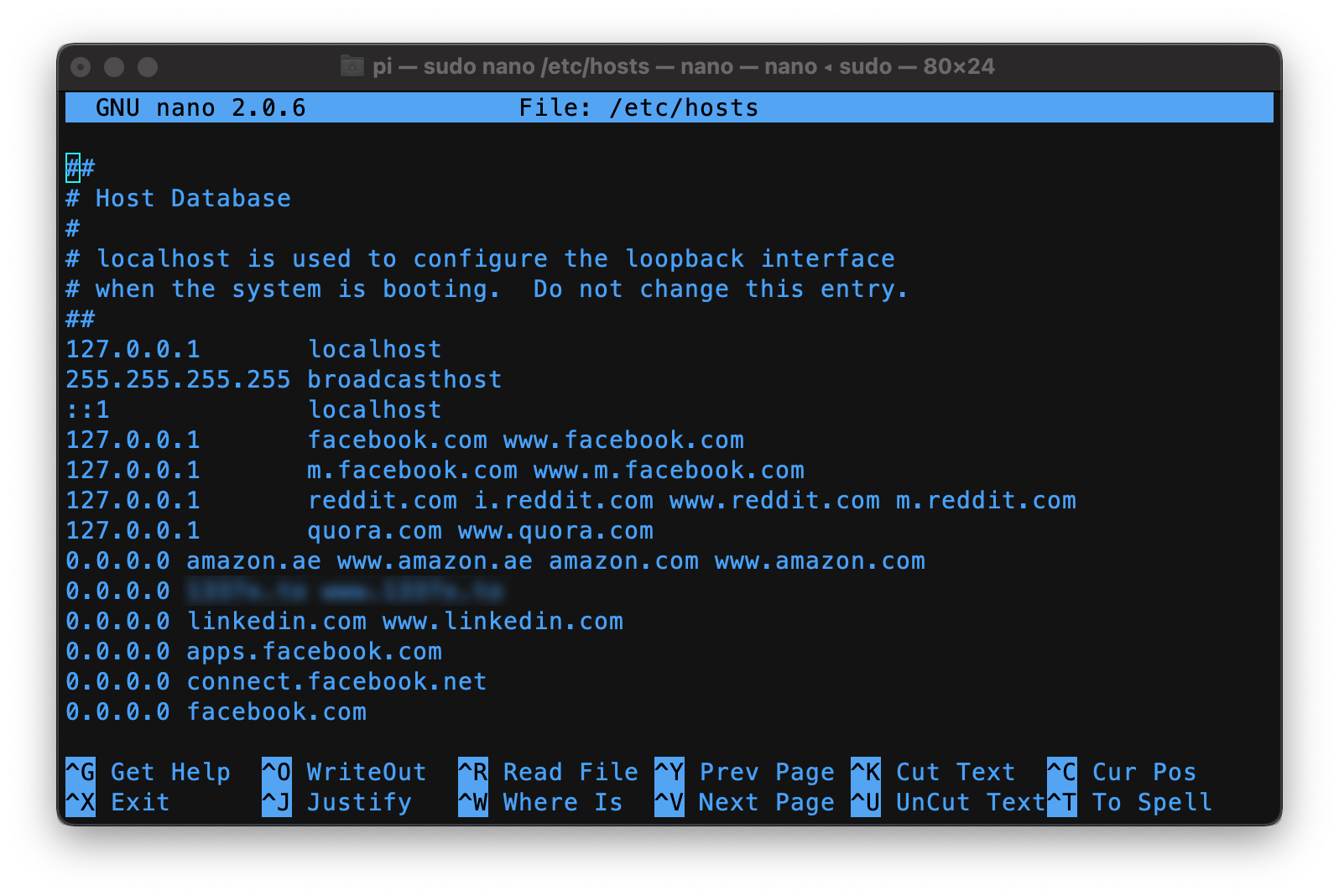Click the 'loopback interface' comment line

click(481, 258)
